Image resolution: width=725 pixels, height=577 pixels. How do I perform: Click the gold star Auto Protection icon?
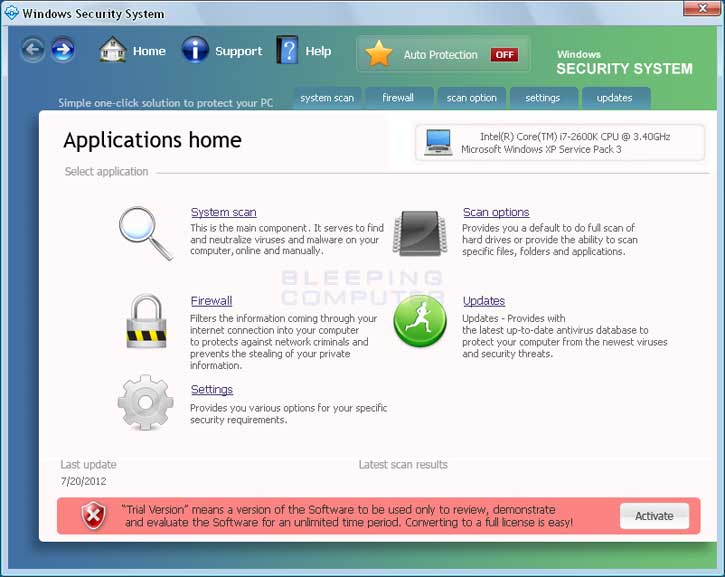[378, 54]
